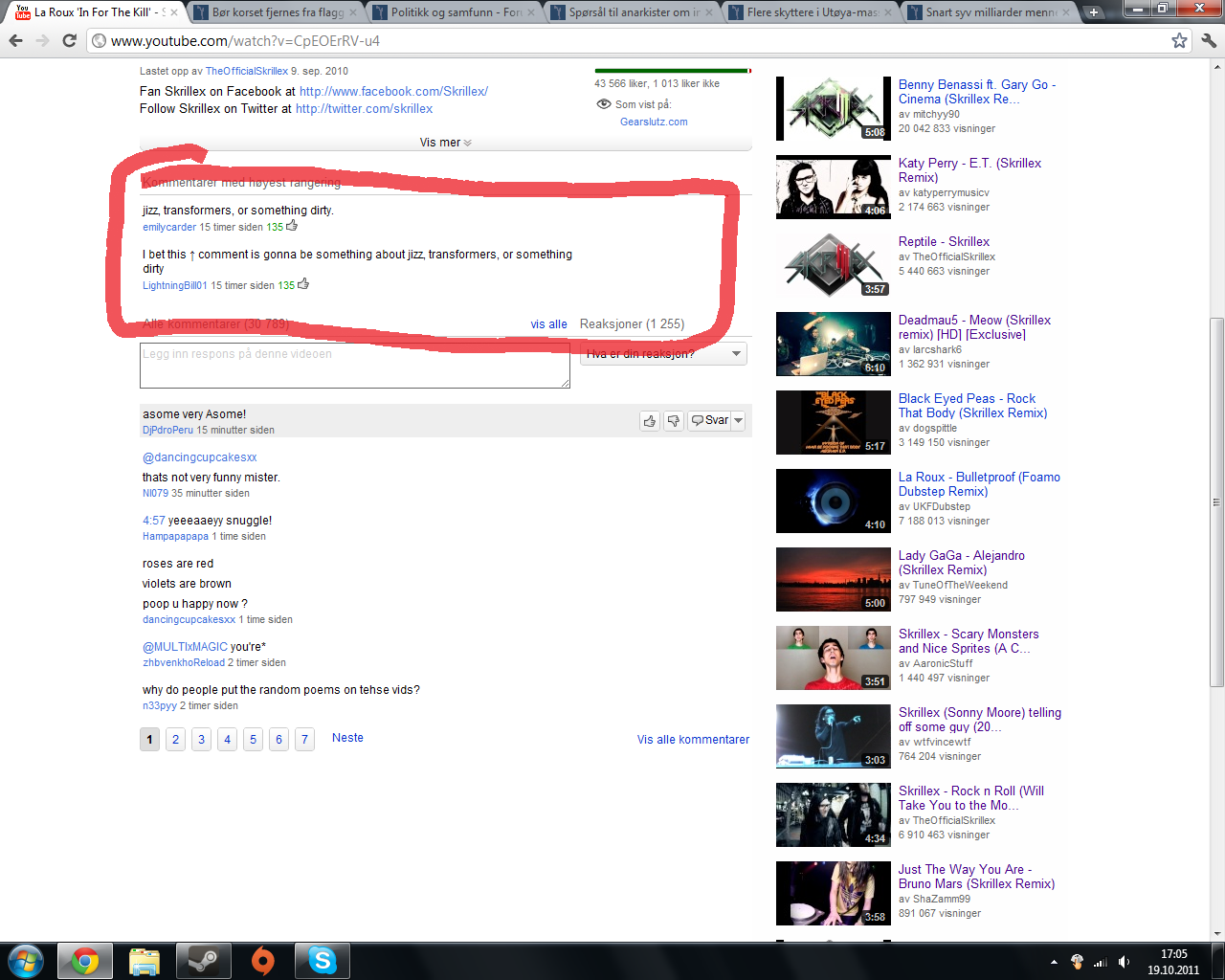Open the dropdown arrow beside Svar
This screenshot has width=1225, height=980.
pos(738,420)
